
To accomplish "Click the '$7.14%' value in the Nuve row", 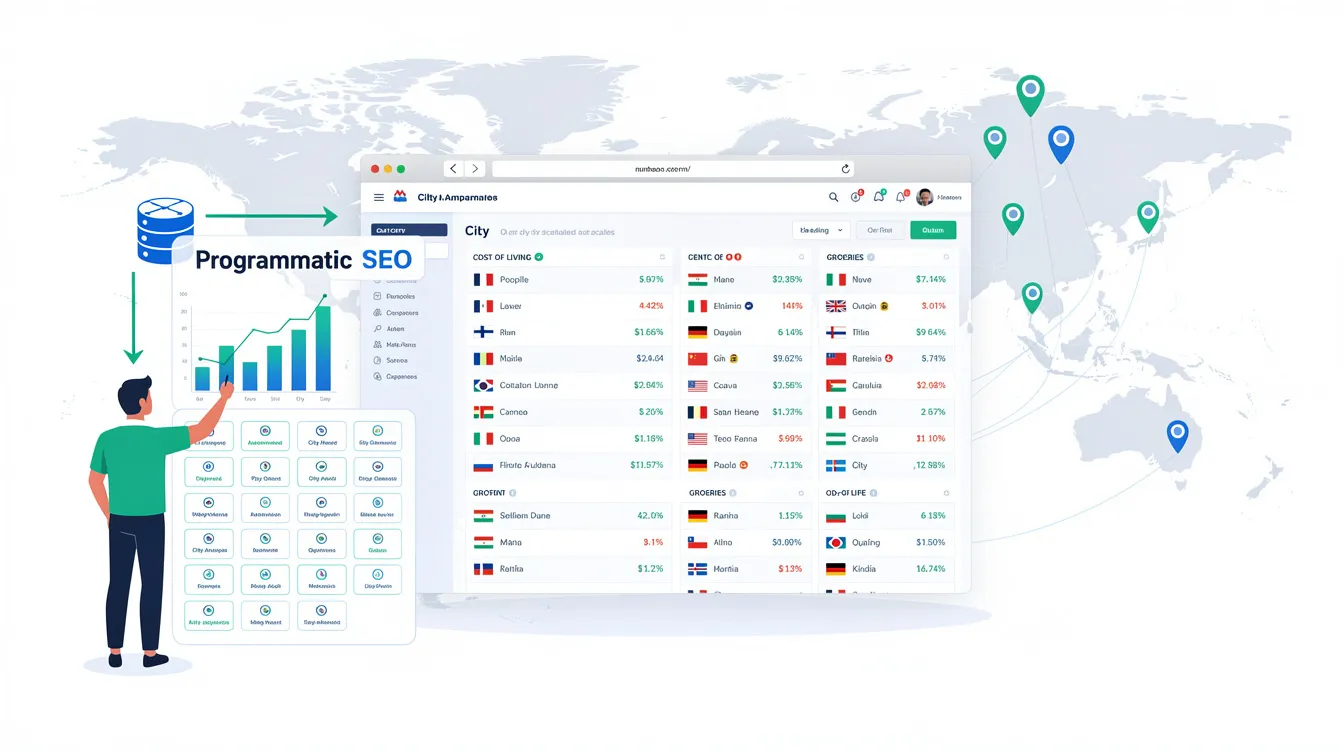I will coord(929,280).
